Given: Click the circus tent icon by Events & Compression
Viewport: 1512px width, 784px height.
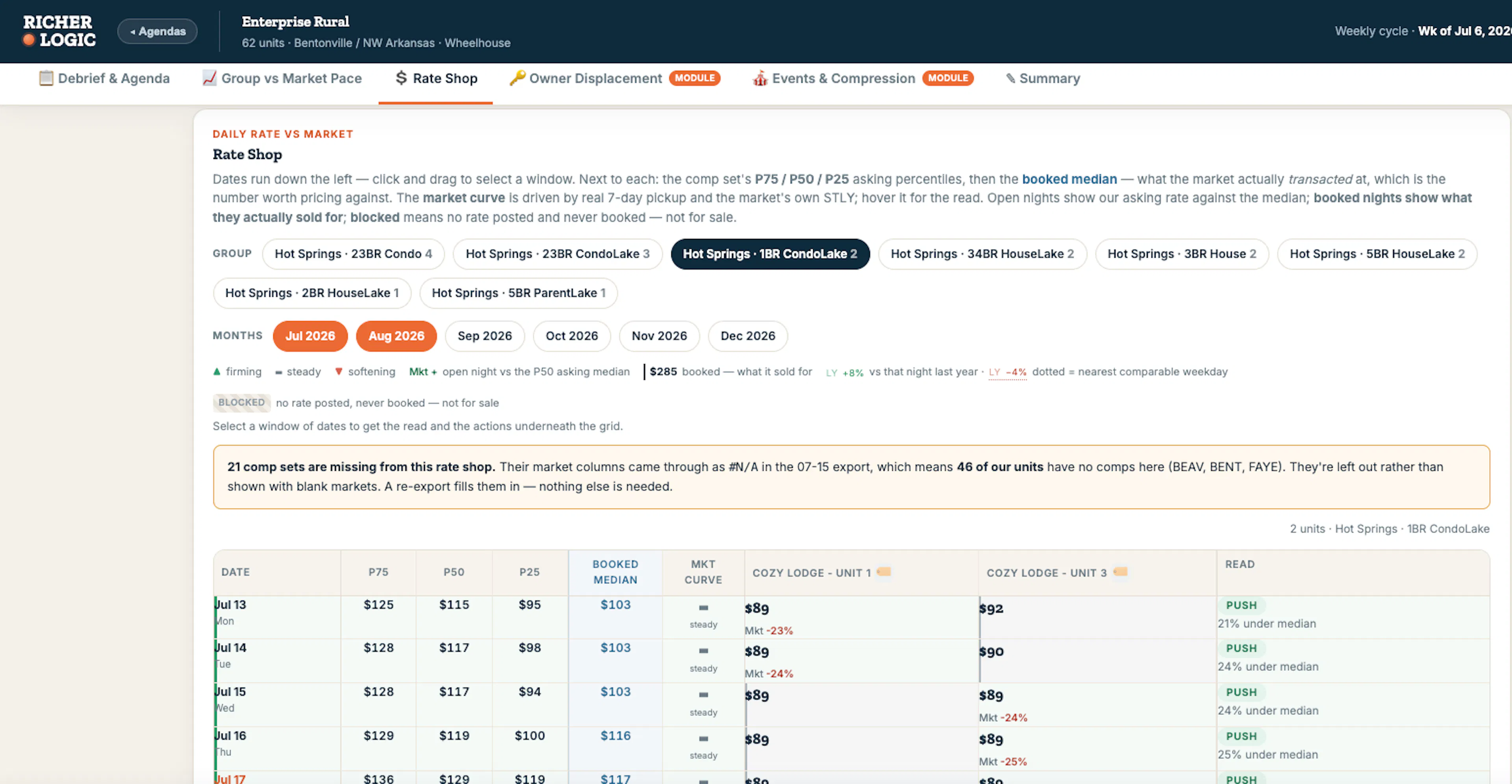Looking at the screenshot, I should [760, 78].
